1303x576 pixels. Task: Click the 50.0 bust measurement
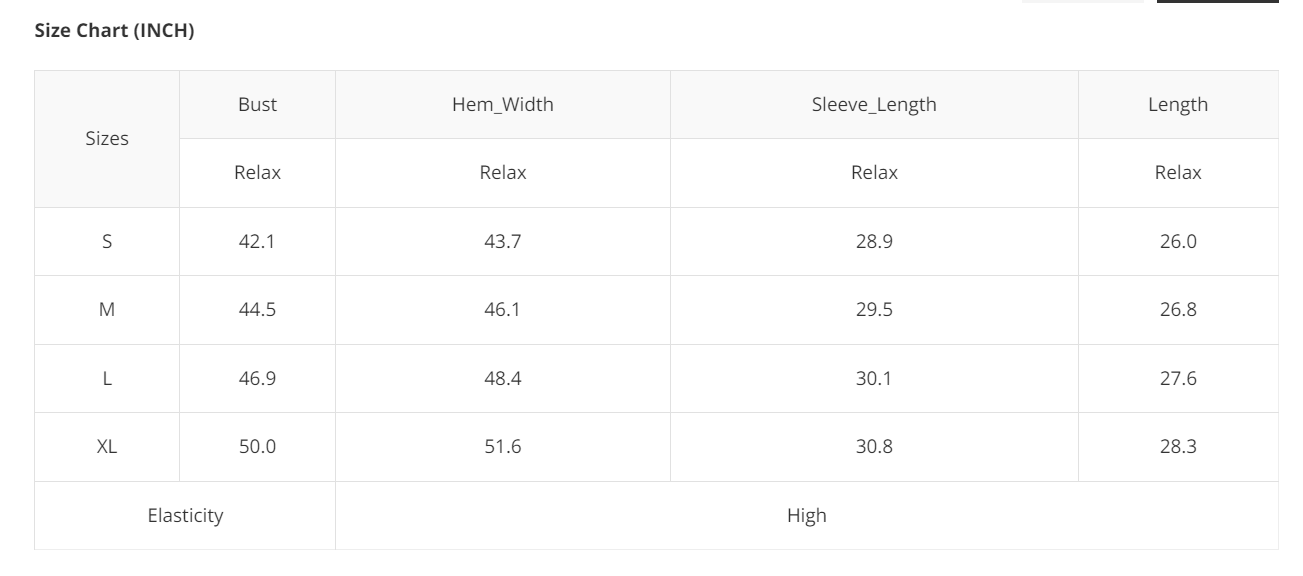(257, 447)
